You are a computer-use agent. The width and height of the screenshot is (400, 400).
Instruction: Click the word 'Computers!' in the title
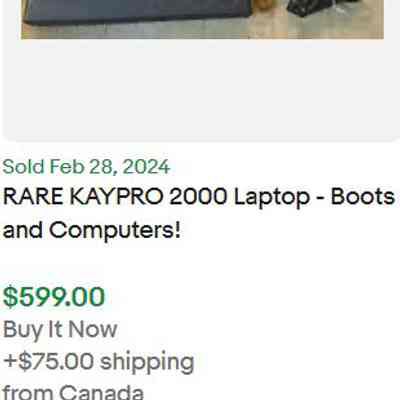pos(115,231)
